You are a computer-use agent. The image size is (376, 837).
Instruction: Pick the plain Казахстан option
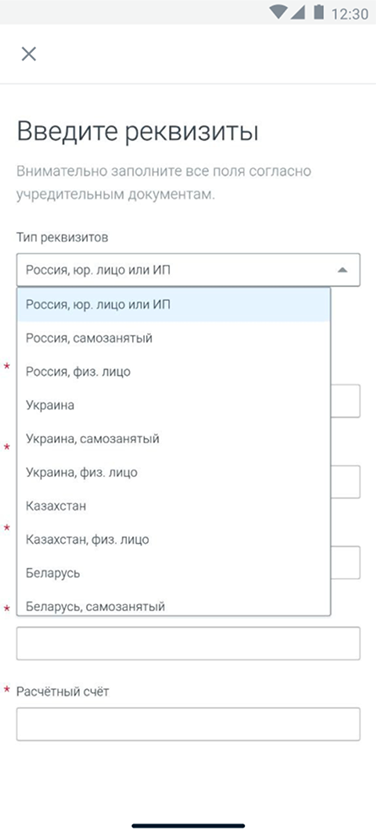[x=174, y=507]
